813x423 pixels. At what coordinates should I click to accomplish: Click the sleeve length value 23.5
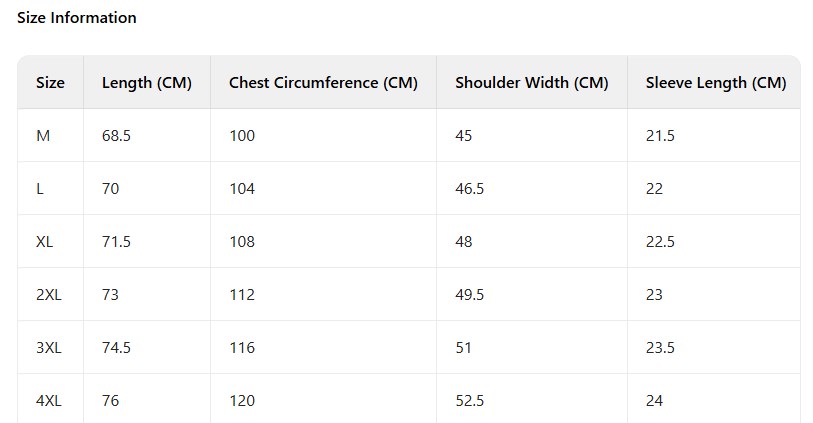tap(660, 348)
